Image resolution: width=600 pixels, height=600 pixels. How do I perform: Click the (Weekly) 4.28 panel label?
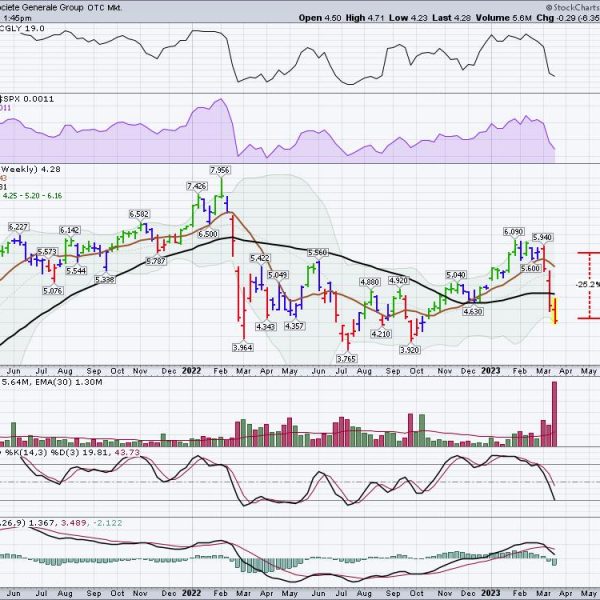[x=30, y=169]
